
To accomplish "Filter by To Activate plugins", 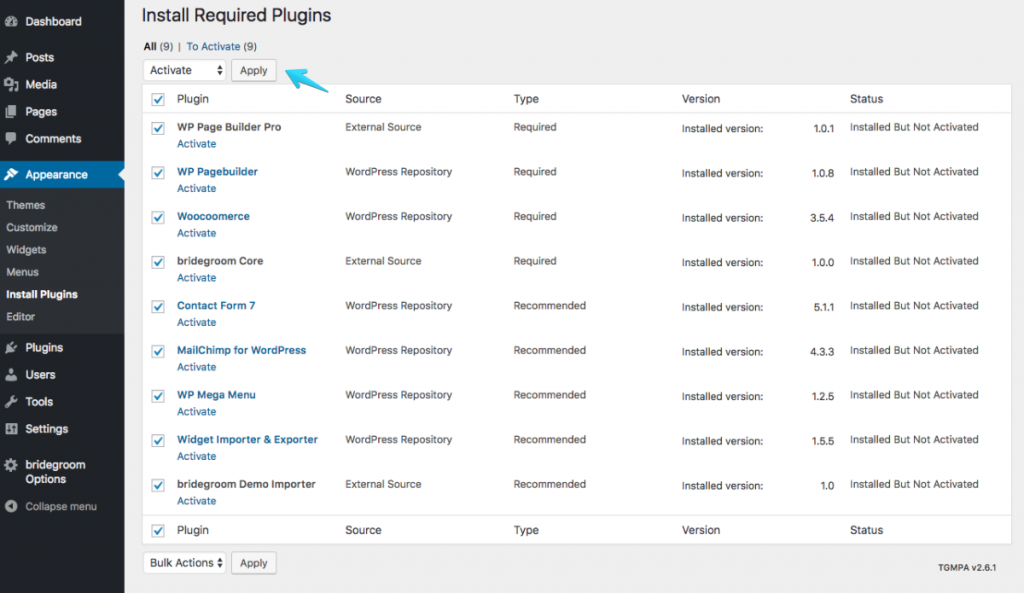I will point(214,46).
